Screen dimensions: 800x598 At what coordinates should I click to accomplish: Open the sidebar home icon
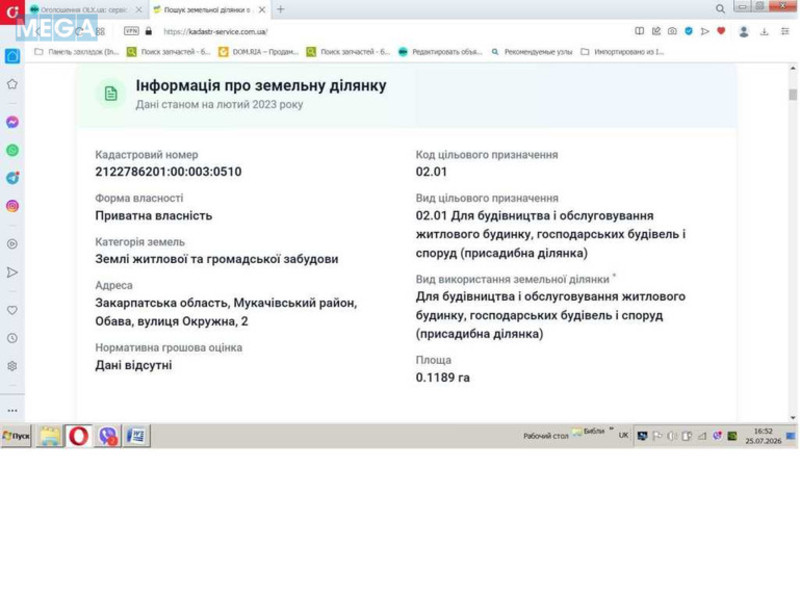pyautogui.click(x=12, y=56)
